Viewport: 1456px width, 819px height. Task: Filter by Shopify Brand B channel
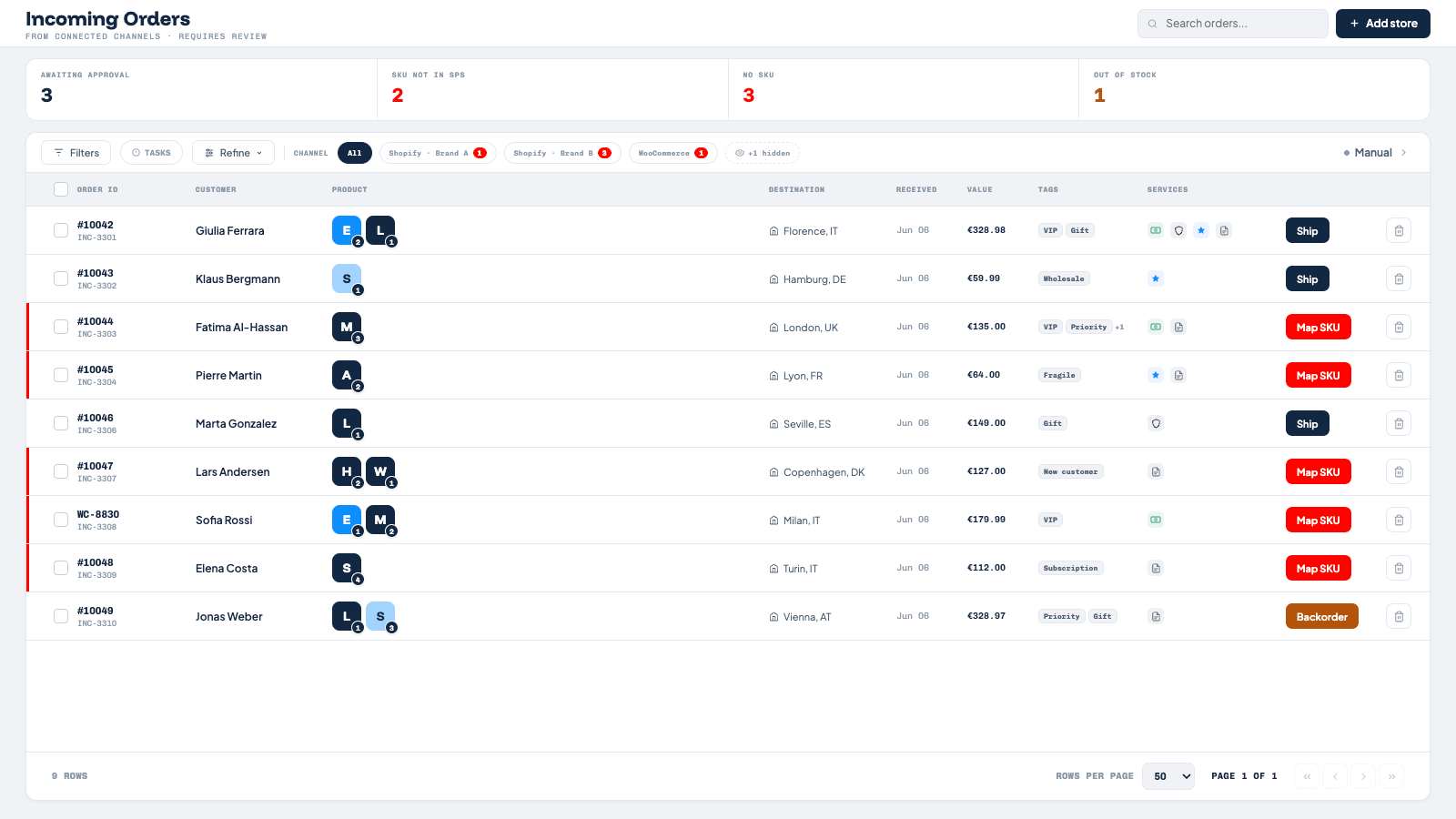click(562, 153)
